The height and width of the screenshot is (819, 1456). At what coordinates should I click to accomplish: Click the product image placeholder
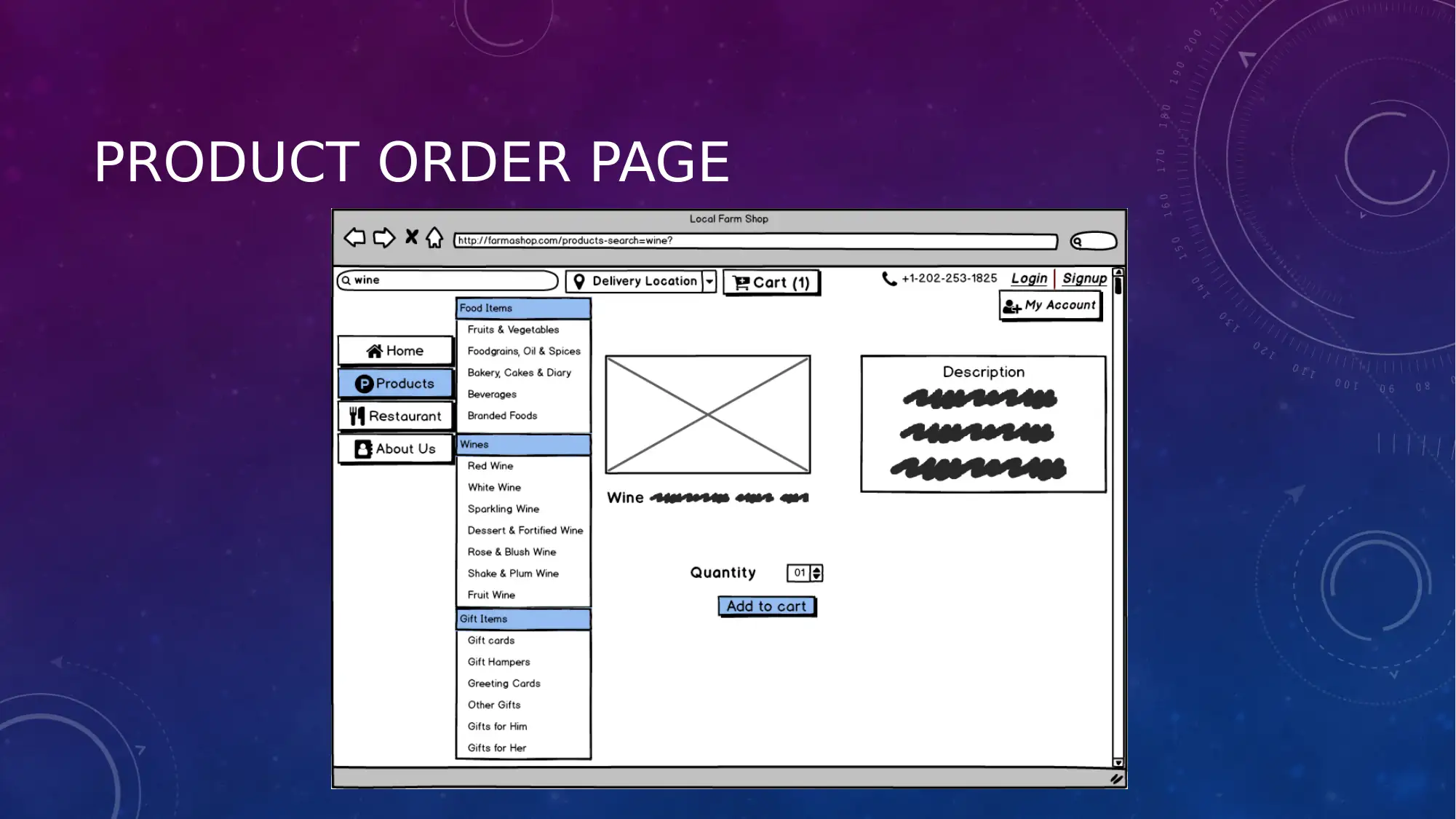click(x=708, y=414)
